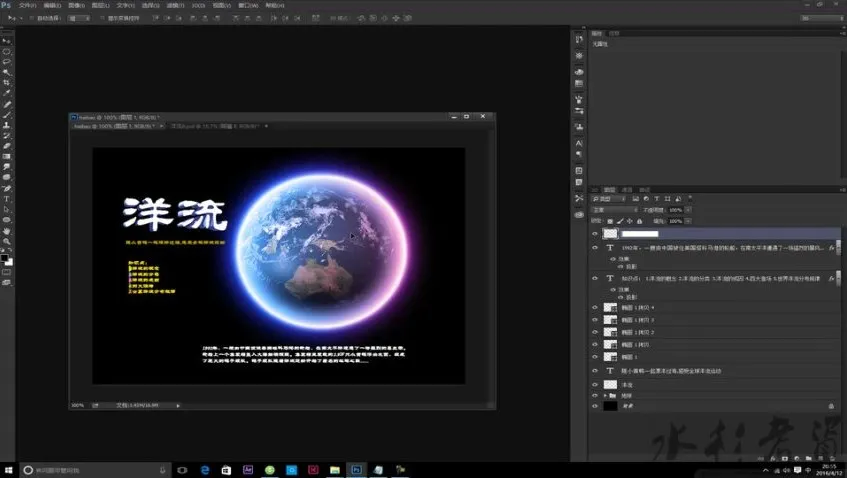Screen dimensions: 847x478
Task: Select the Elliptical Marquee tool
Action: point(7,51)
